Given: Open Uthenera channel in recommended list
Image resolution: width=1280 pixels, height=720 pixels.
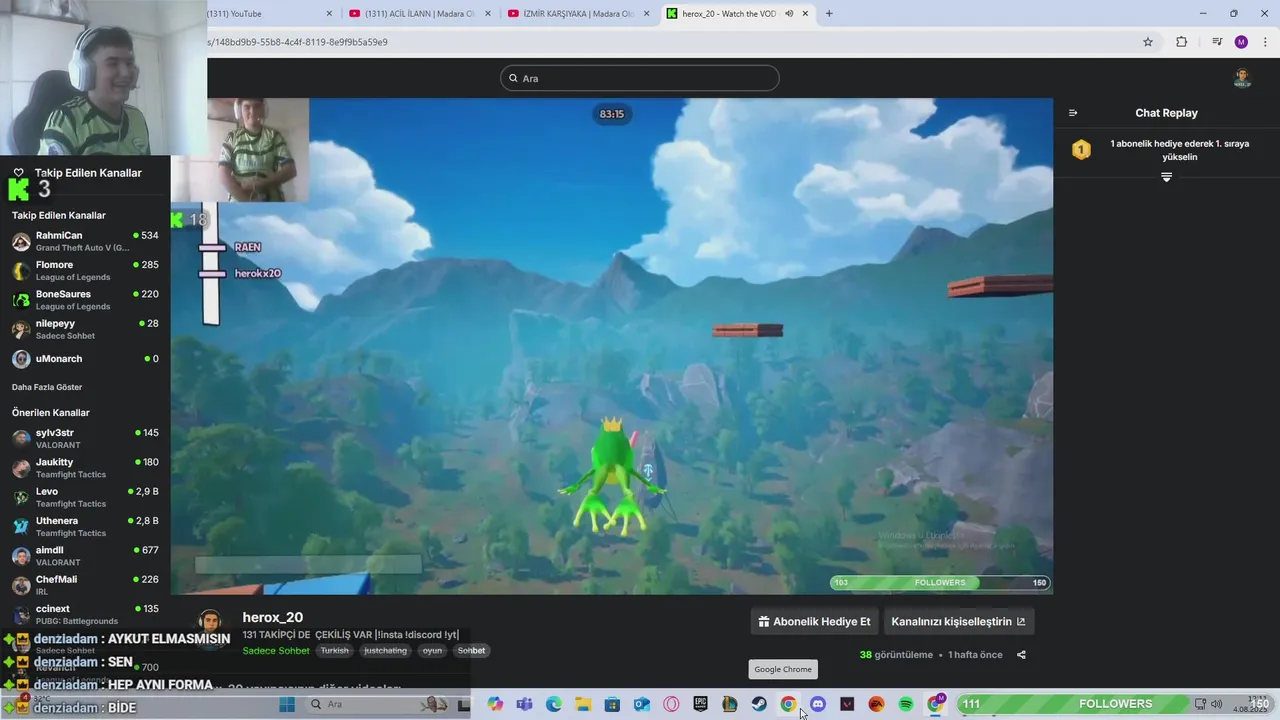Looking at the screenshot, I should (x=85, y=526).
